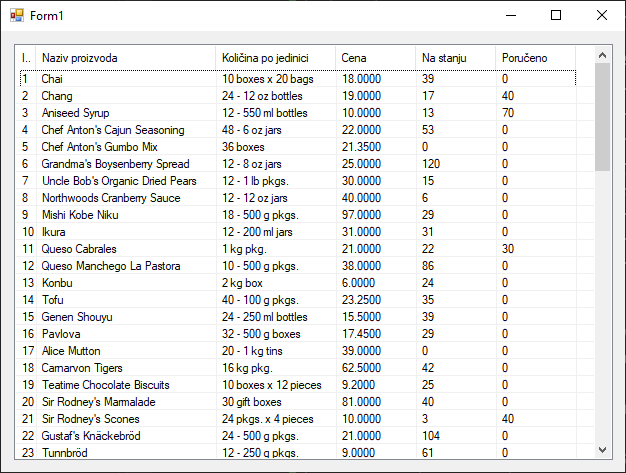The width and height of the screenshot is (626, 473).
Task: Maximize the Form1 window
Action: [x=556, y=15]
